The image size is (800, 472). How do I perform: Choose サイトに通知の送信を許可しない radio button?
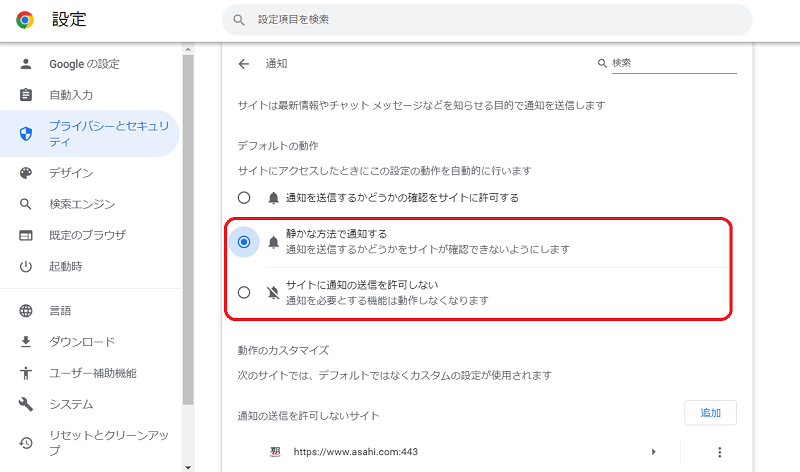click(244, 292)
